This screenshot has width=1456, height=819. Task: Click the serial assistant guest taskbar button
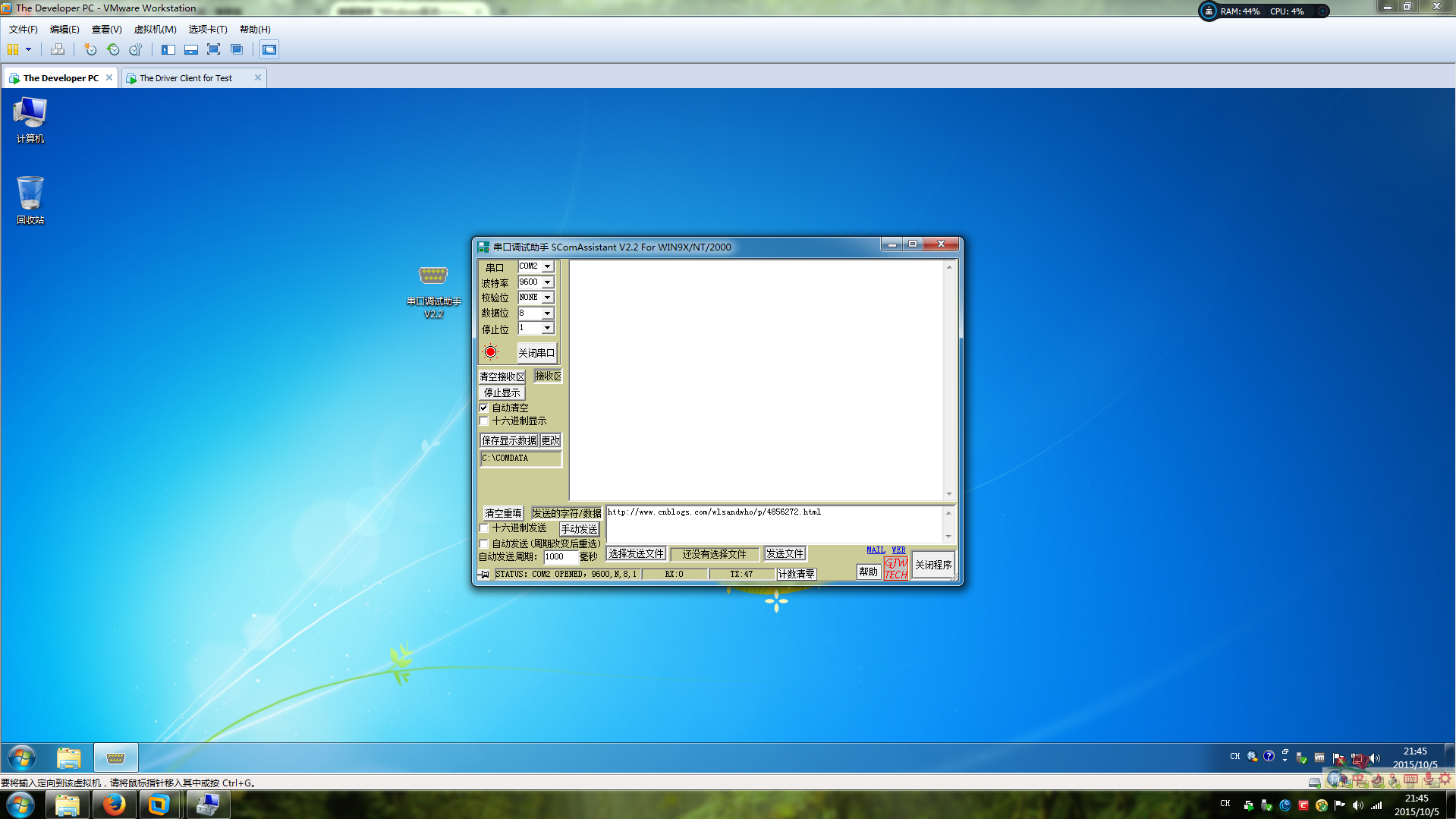pyautogui.click(x=115, y=758)
